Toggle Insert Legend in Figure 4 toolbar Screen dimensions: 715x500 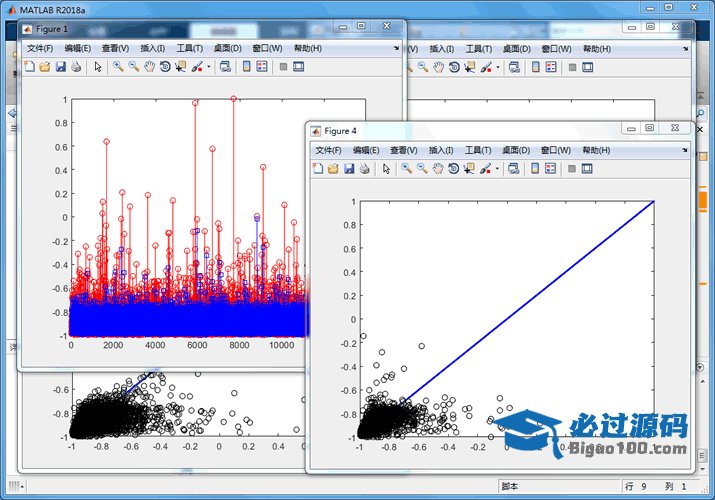pyautogui.click(x=550, y=169)
